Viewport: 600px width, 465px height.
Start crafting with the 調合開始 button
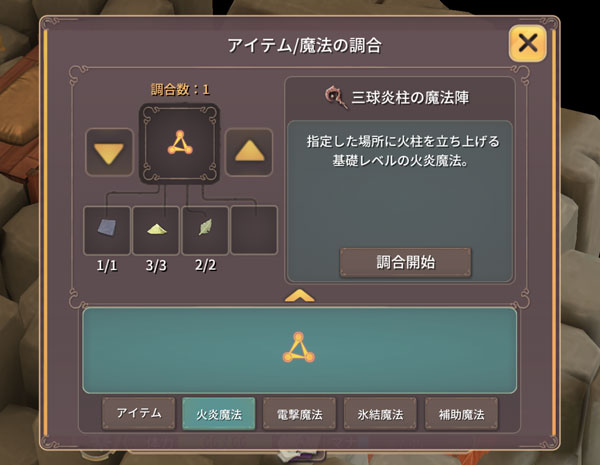(406, 263)
